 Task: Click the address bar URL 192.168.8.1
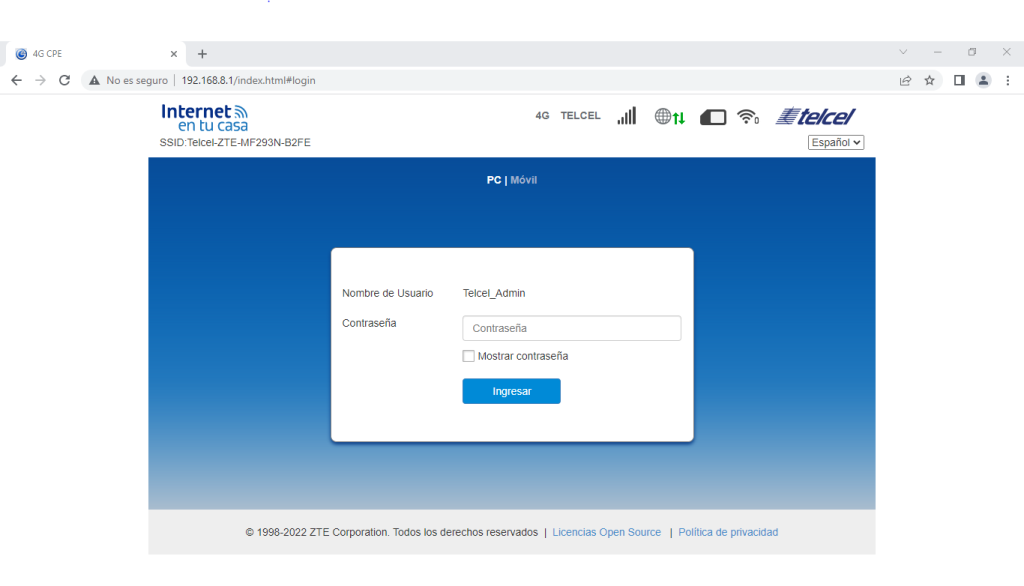(x=248, y=80)
